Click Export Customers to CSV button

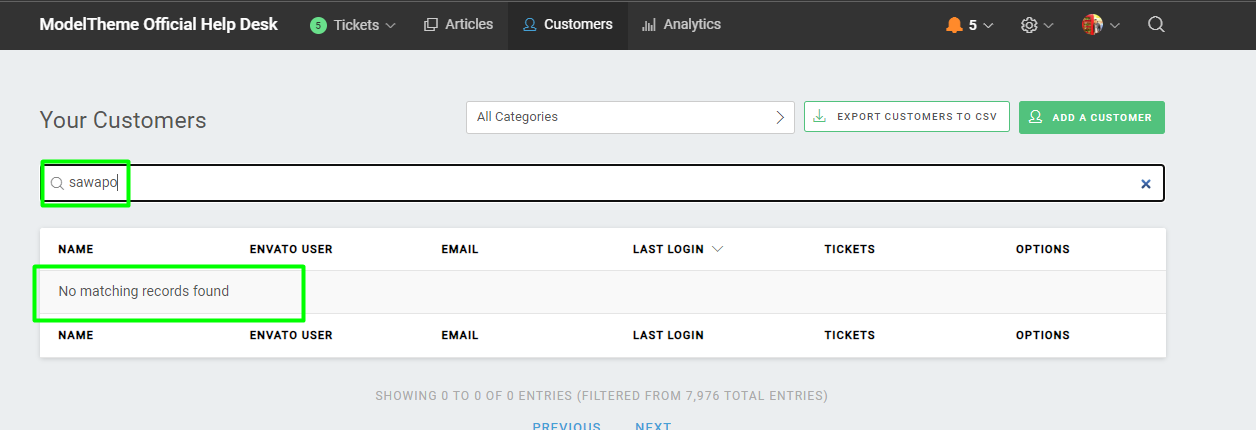(x=906, y=117)
